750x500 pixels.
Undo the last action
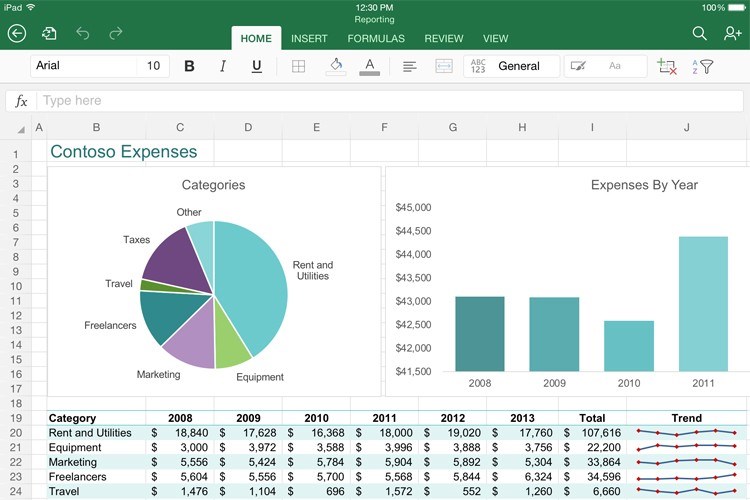coord(83,33)
